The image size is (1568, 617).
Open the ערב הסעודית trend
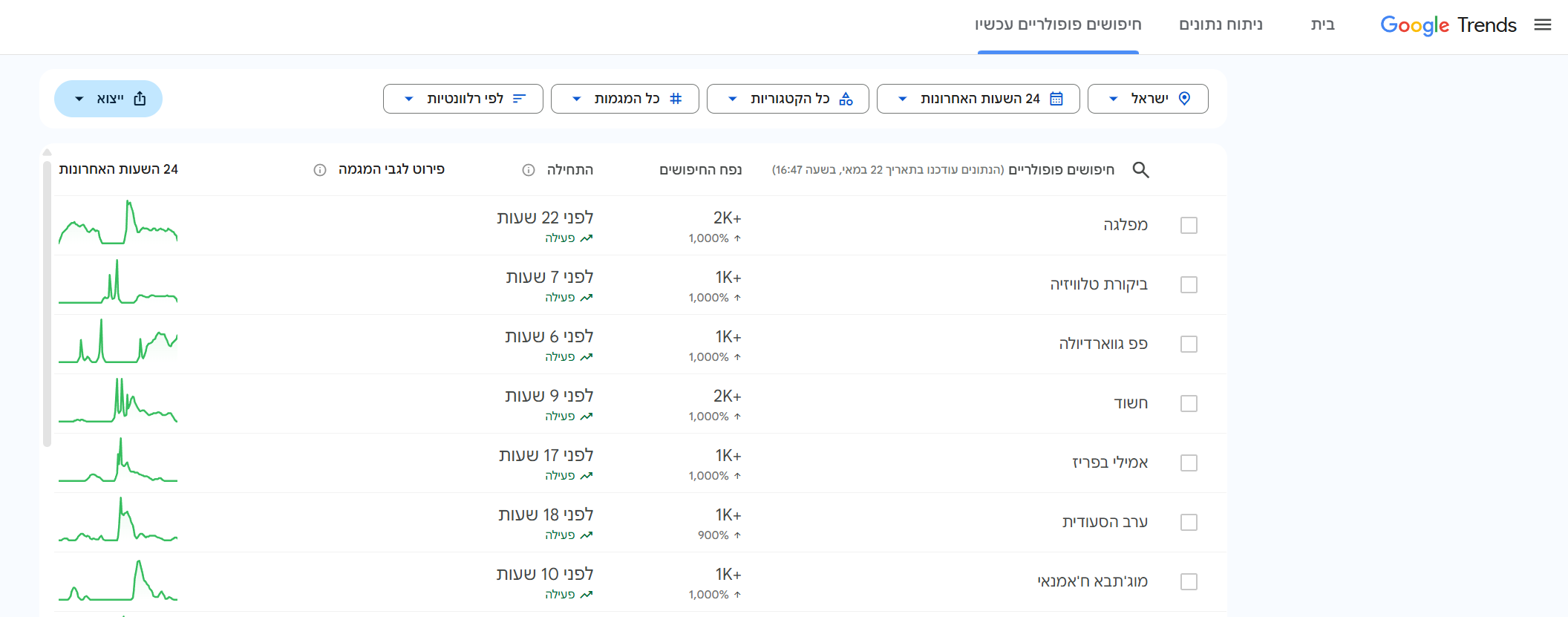click(x=1105, y=522)
